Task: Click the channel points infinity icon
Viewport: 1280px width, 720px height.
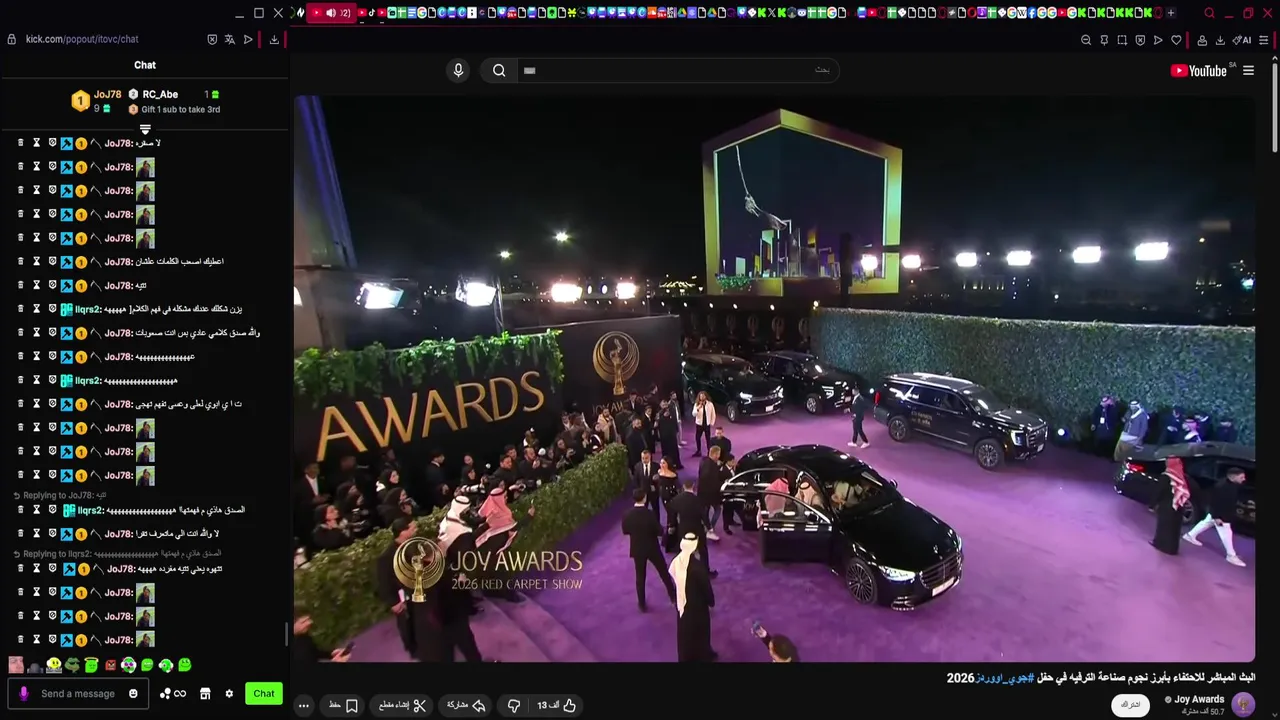Action: click(x=180, y=693)
